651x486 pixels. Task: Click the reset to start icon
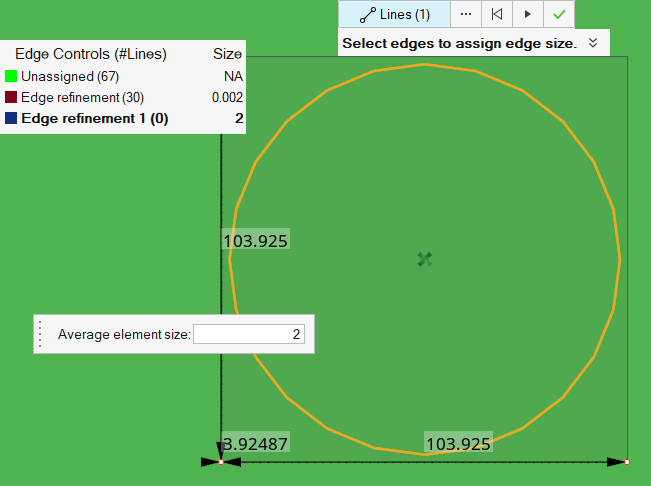tap(496, 14)
